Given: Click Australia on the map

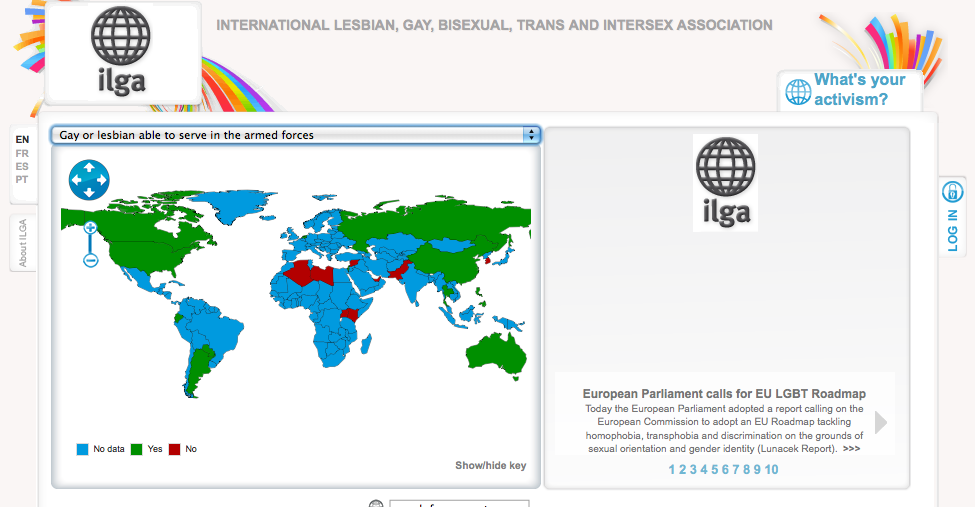Looking at the screenshot, I should point(497,356).
